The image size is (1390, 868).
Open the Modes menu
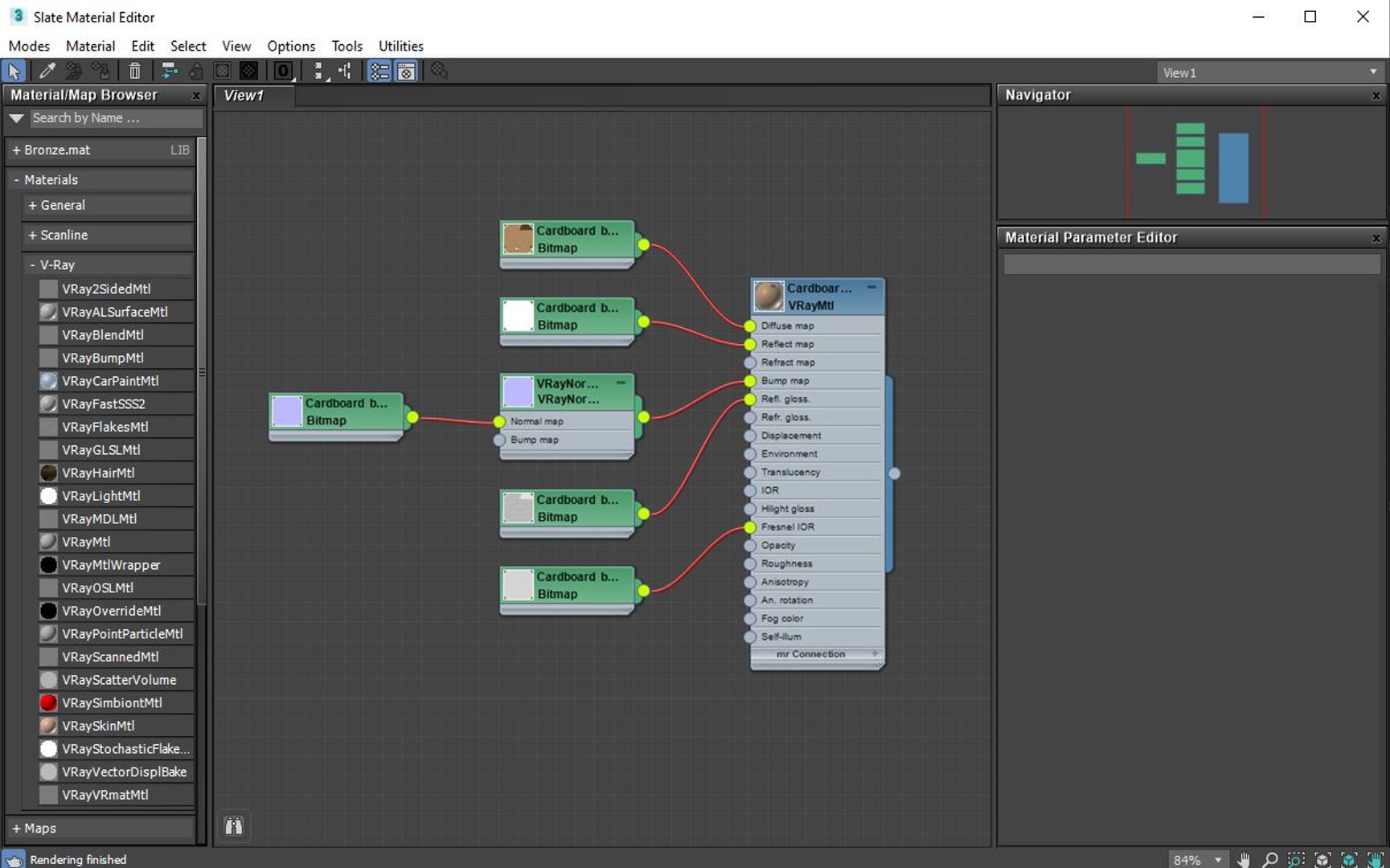coord(29,46)
